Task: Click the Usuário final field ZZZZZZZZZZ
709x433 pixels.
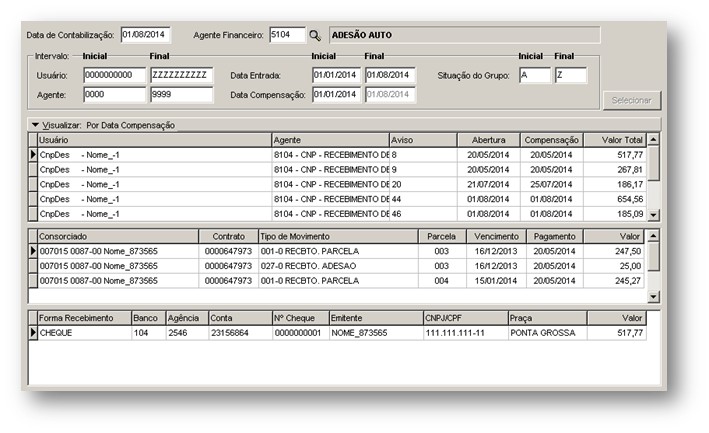Action: (x=182, y=75)
